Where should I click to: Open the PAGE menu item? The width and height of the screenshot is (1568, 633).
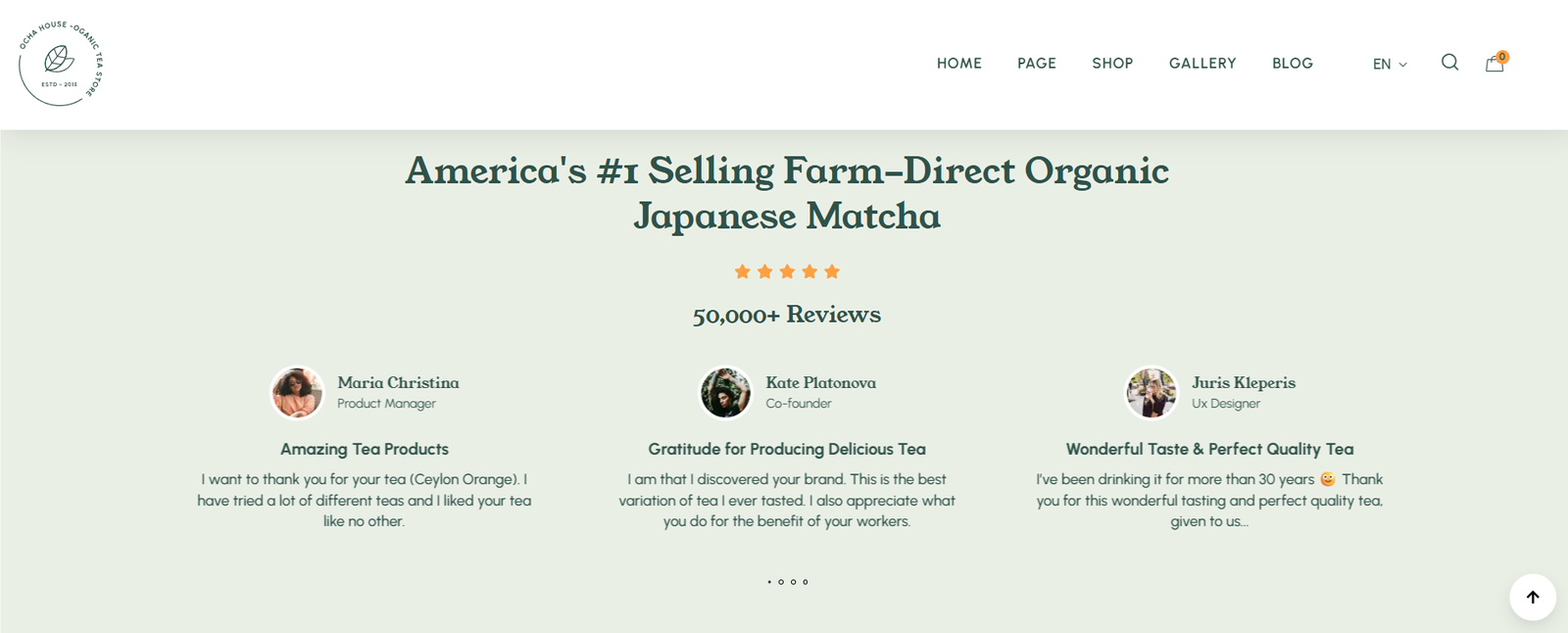1036,64
